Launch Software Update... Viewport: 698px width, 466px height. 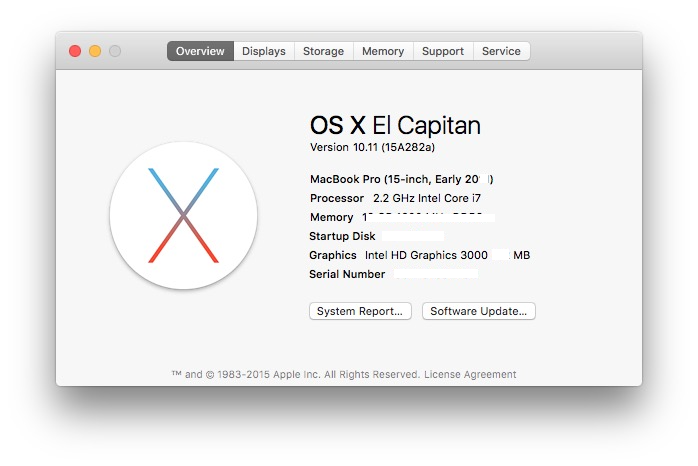point(479,311)
